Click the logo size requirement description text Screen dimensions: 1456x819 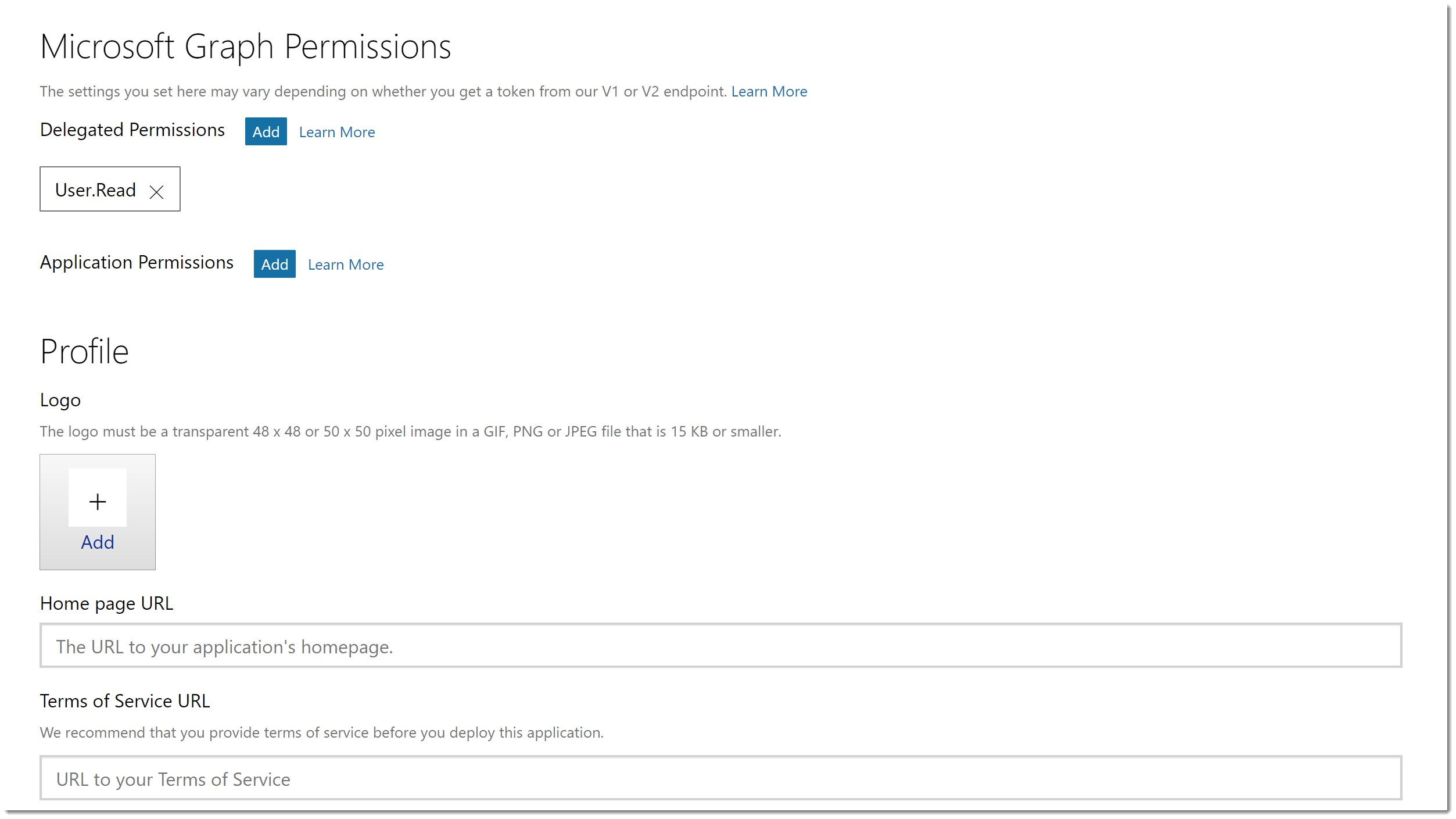tap(410, 432)
